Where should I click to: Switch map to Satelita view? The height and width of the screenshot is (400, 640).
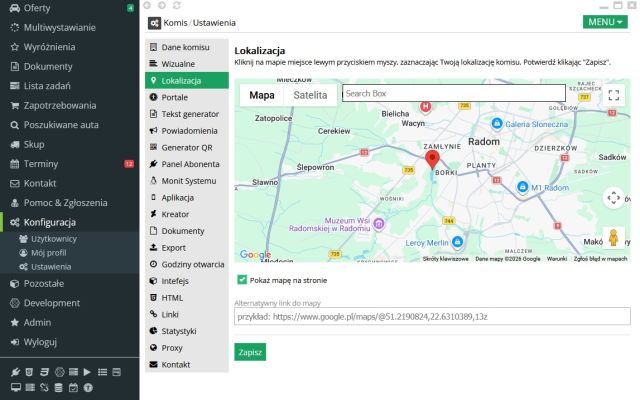click(x=310, y=95)
